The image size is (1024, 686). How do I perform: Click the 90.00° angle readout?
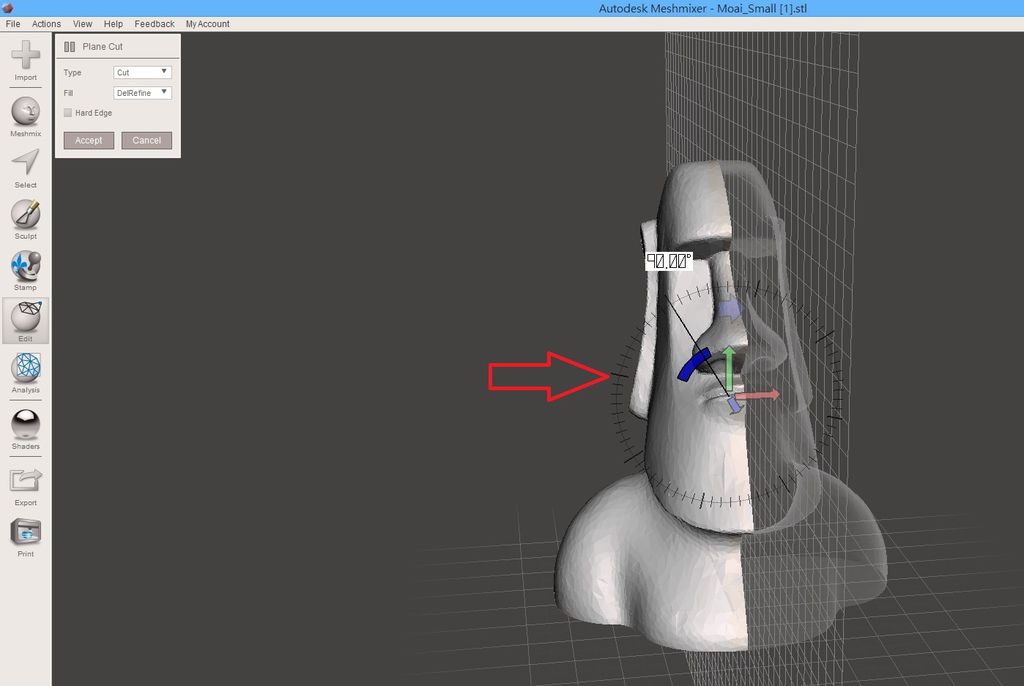click(x=669, y=261)
